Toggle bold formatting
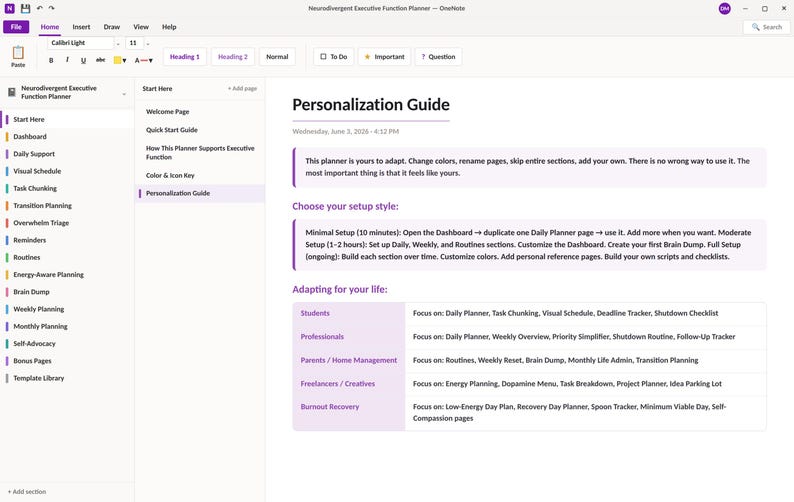Viewport: 794px width, 502px height. coord(51,60)
